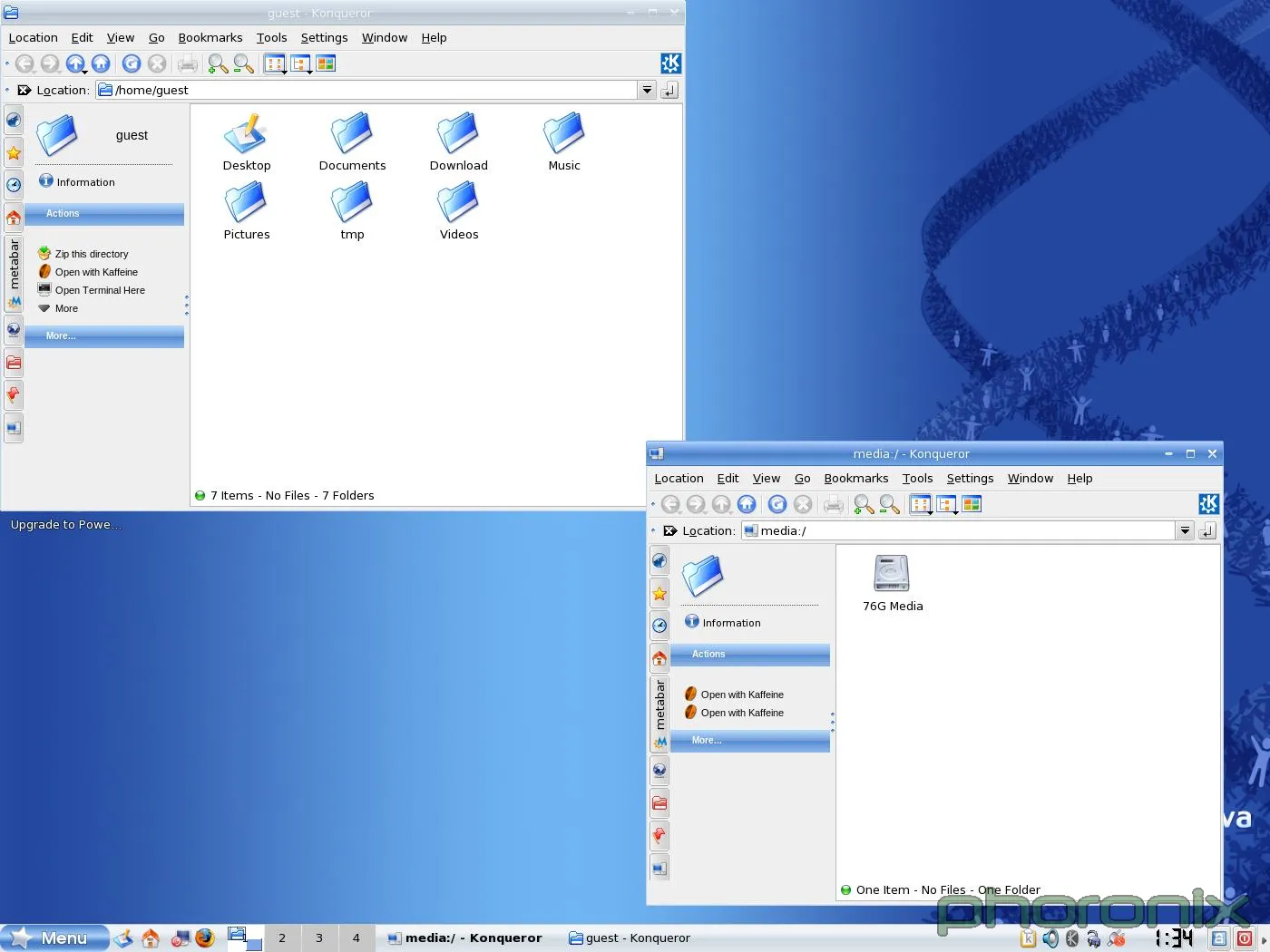Screen dimensions: 1270x952
Task: Open location history dropdown in guest window
Action: tap(647, 90)
